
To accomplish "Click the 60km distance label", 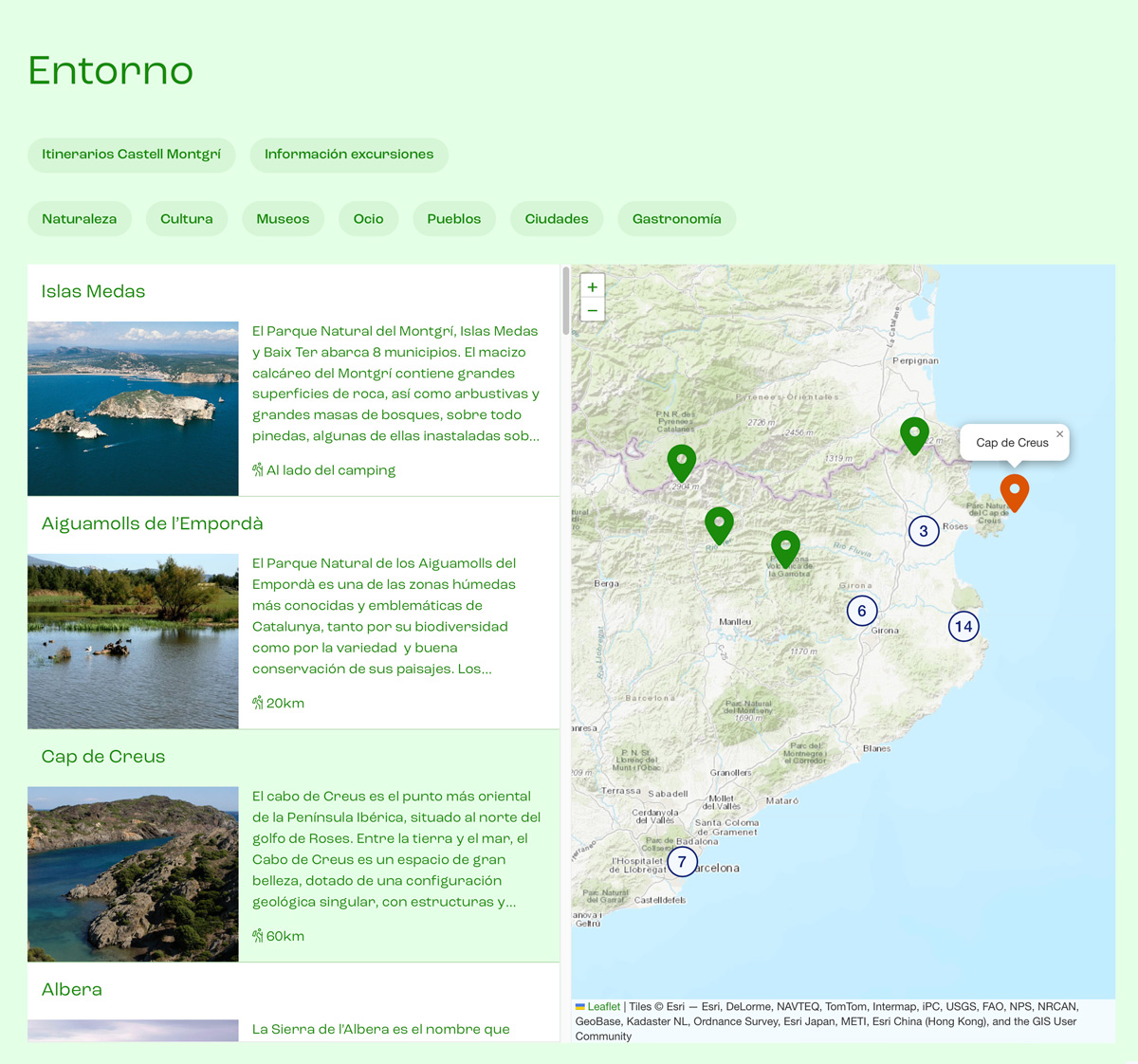I will pyautogui.click(x=285, y=936).
